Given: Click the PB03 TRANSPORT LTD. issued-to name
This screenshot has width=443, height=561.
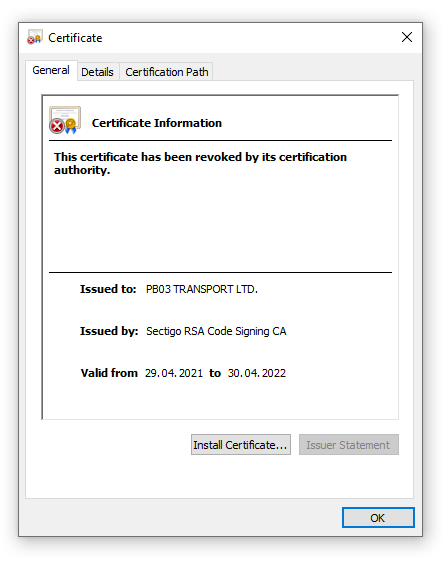Looking at the screenshot, I should coord(202,289).
